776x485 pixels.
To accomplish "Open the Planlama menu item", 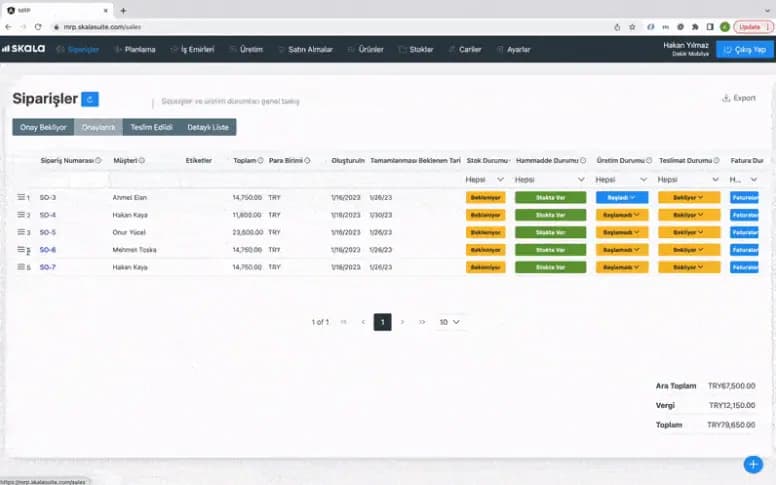I will (x=135, y=49).
